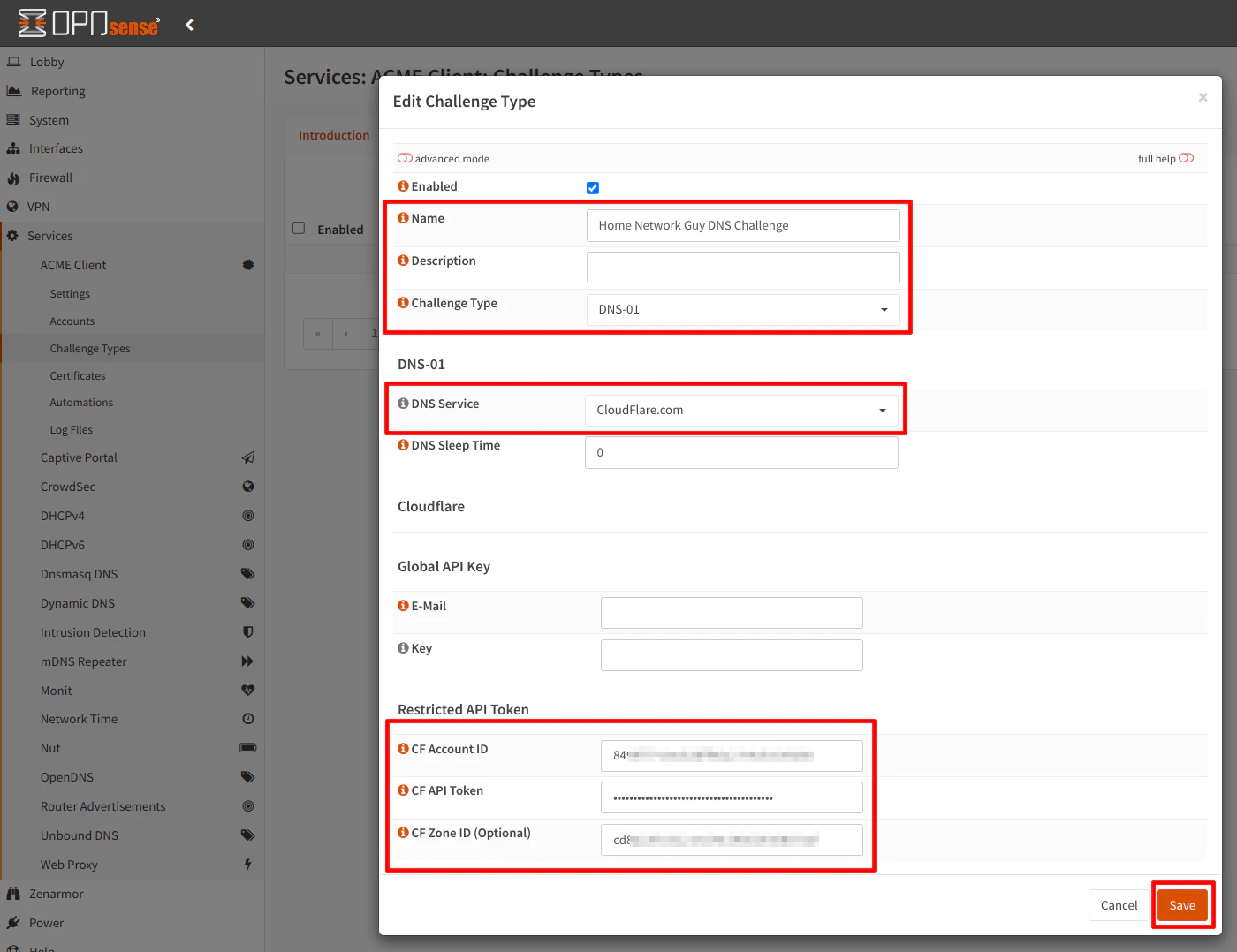Viewport: 1237px width, 952px height.
Task: Open the Challenge Type dropdown
Action: pyautogui.click(x=743, y=310)
